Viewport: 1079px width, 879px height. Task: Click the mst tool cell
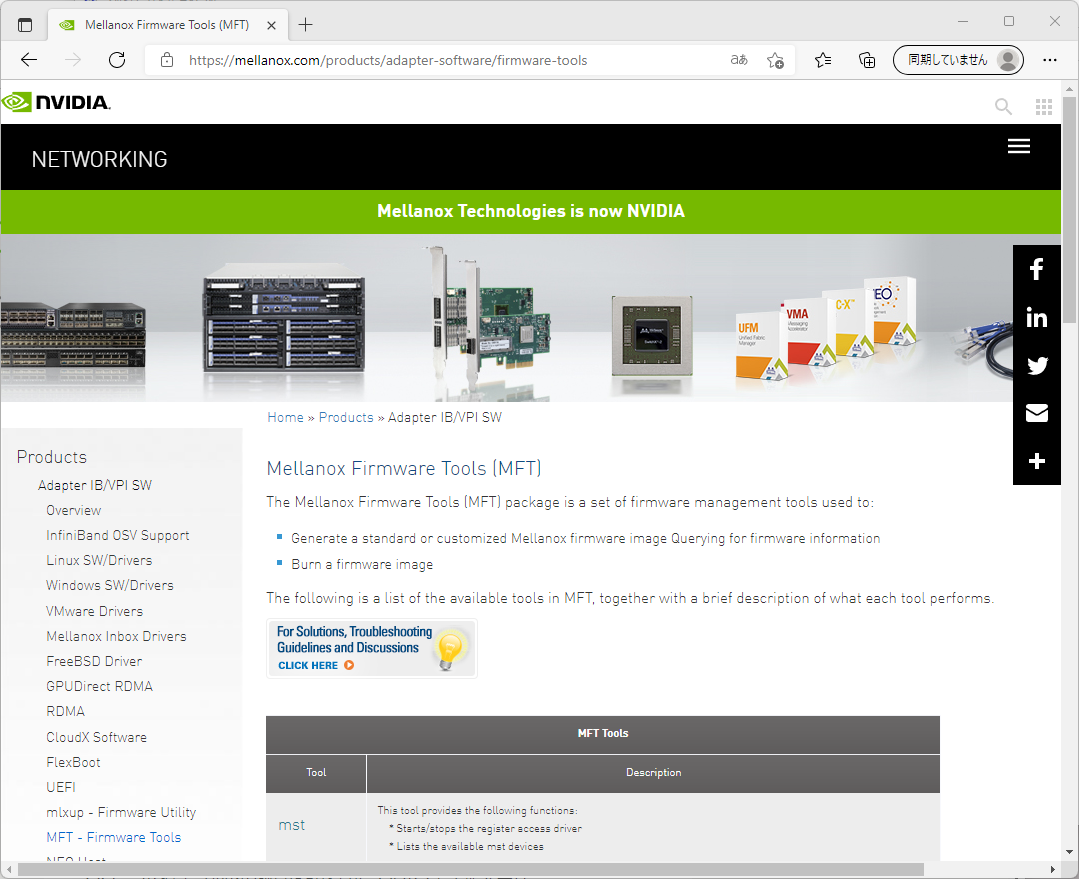coord(316,825)
